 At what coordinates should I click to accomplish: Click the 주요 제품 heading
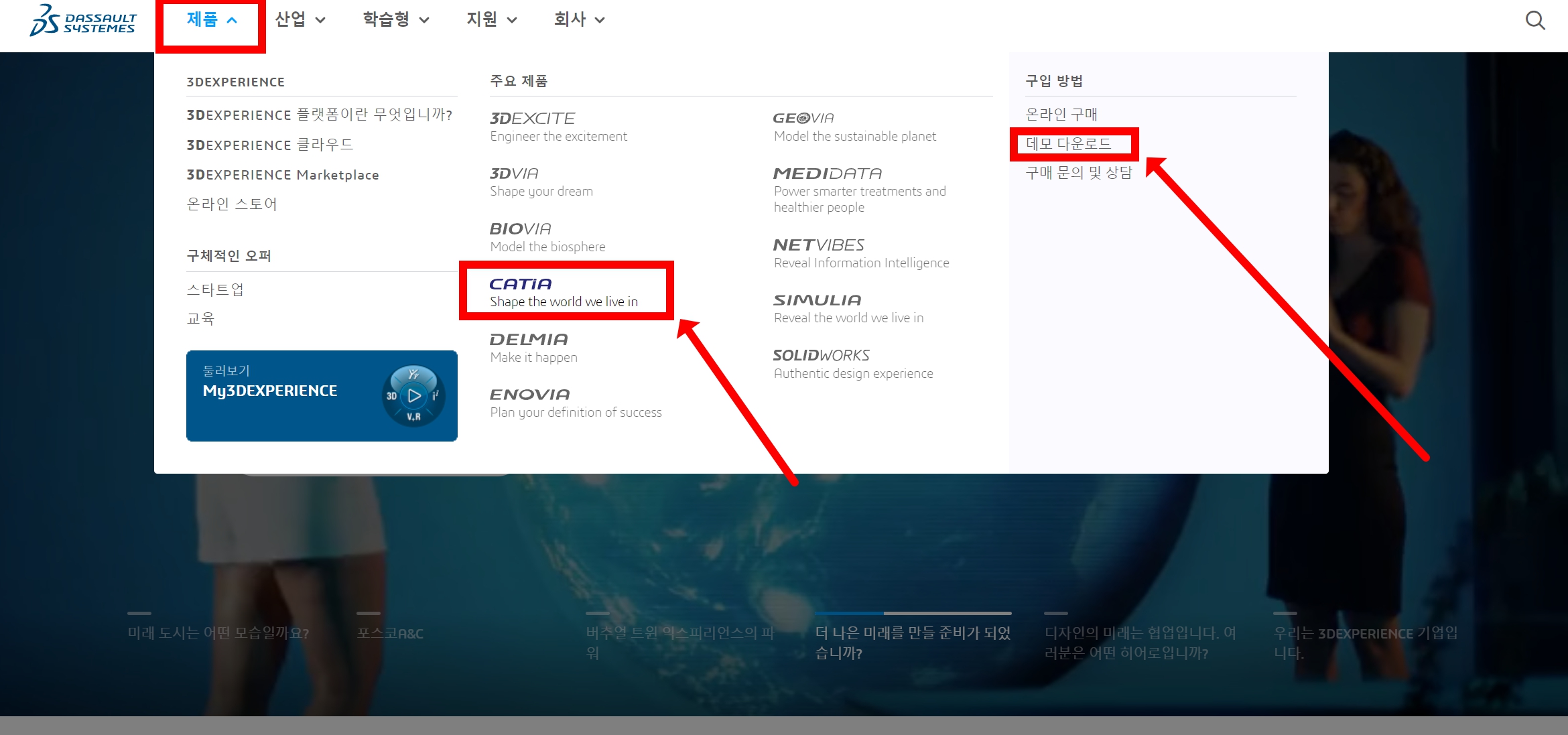519,81
